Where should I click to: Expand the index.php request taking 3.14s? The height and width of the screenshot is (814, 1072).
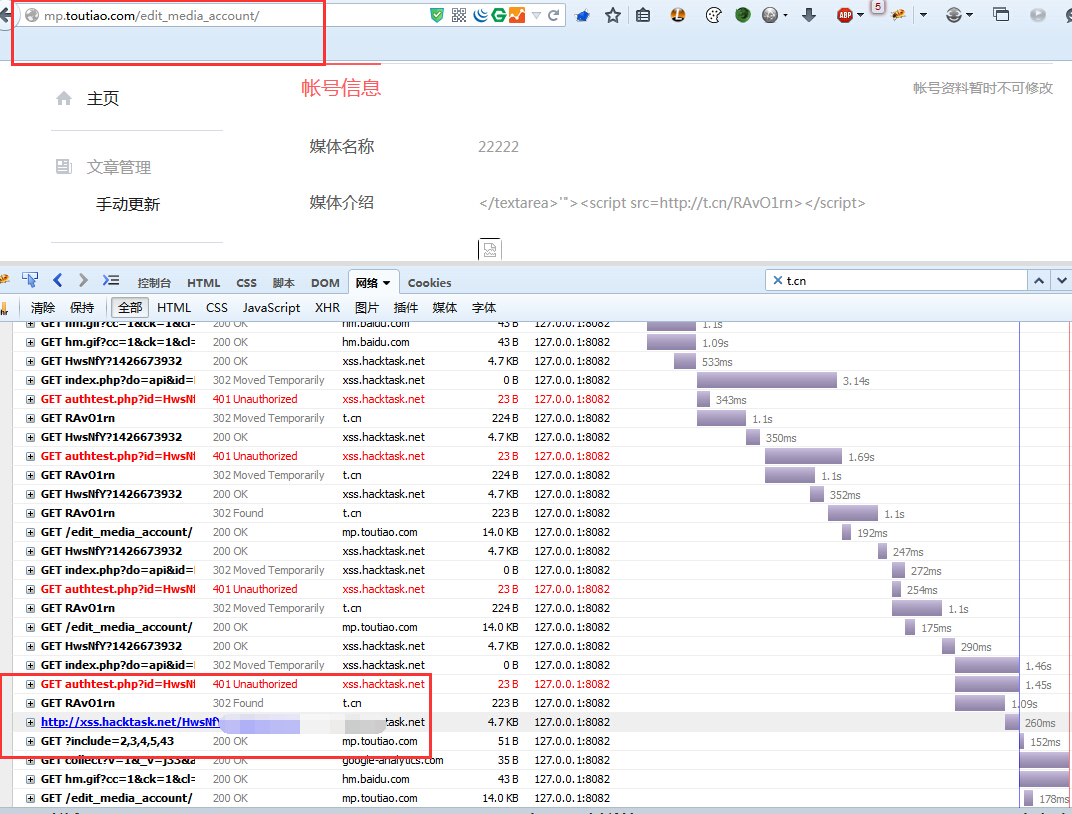pyautogui.click(x=30, y=381)
